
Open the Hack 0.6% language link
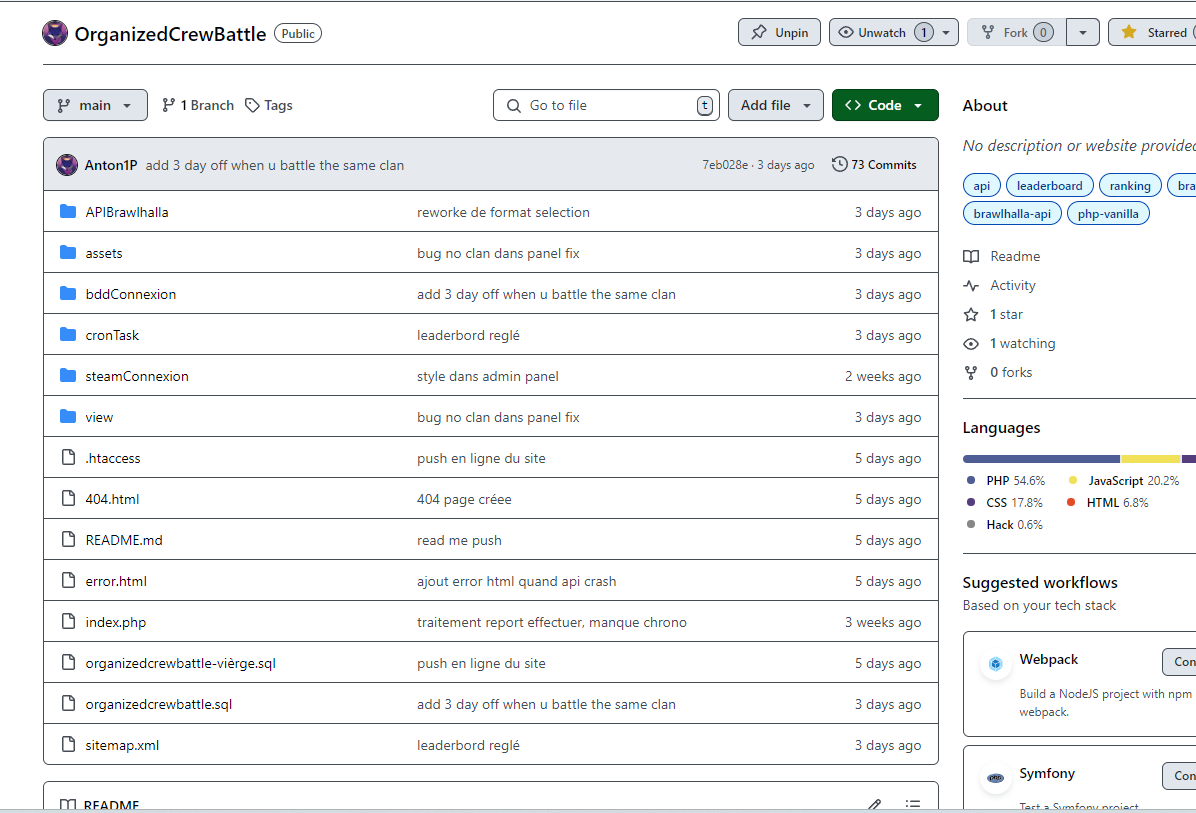(1005, 525)
